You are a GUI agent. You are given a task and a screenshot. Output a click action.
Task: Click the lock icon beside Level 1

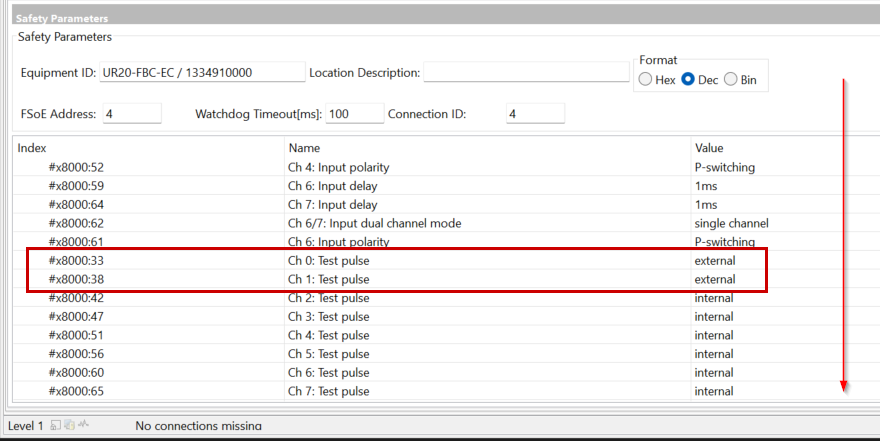[x=55, y=425]
